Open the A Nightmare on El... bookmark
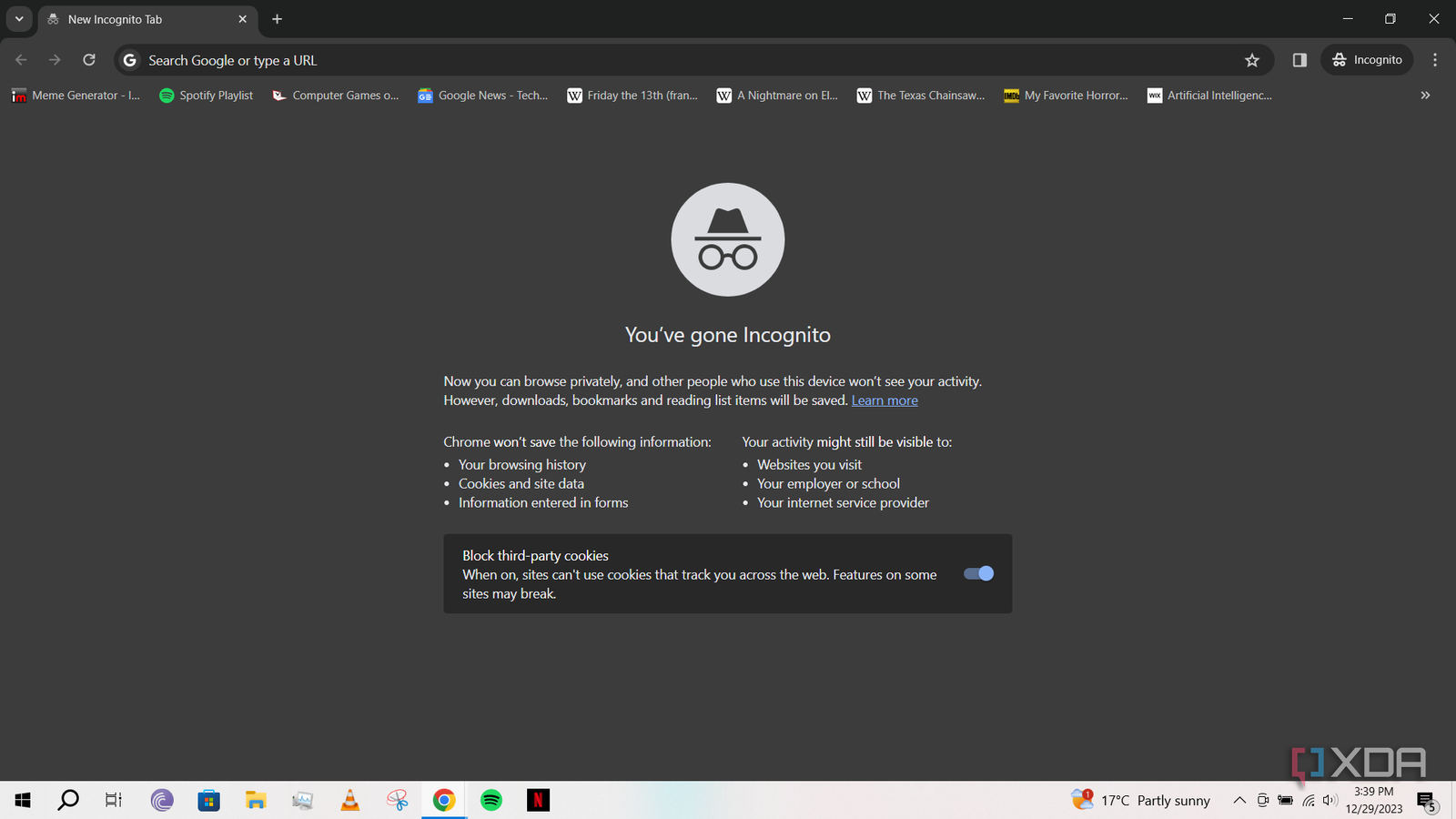The image size is (1456, 819). [x=778, y=96]
